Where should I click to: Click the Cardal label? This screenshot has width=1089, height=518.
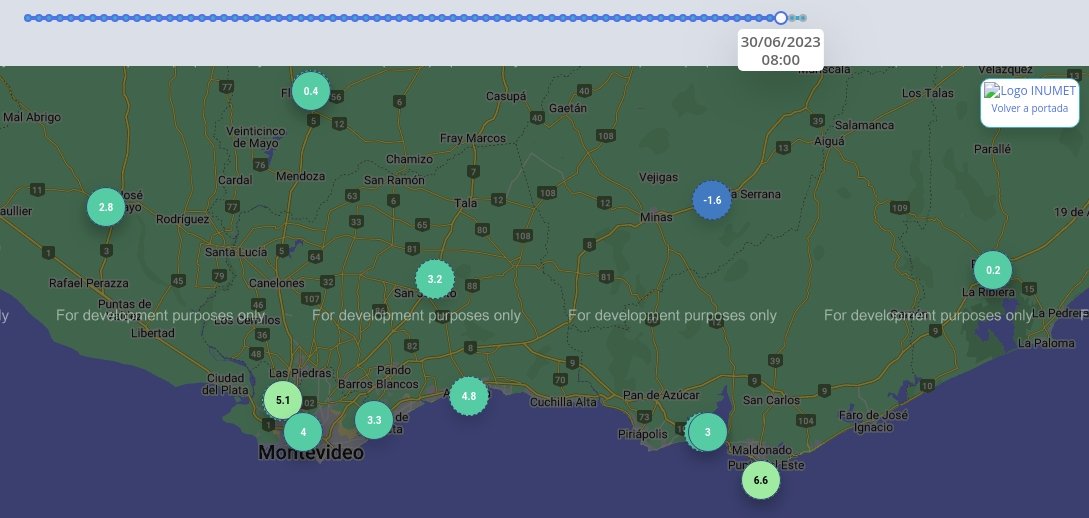(235, 180)
